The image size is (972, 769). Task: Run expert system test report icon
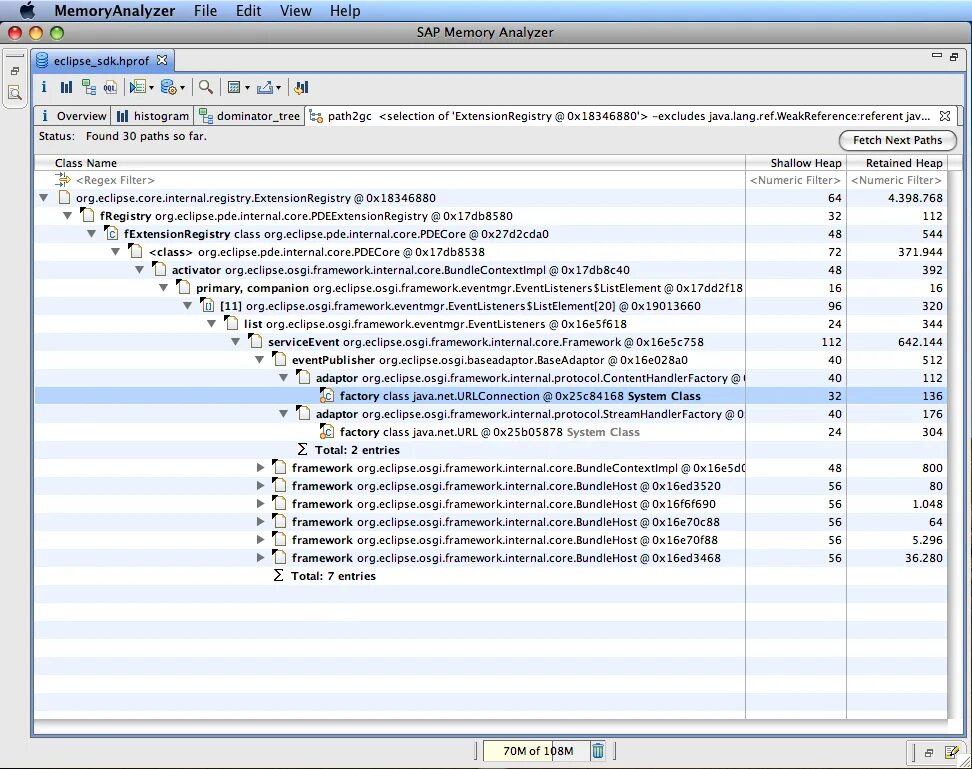[138, 87]
